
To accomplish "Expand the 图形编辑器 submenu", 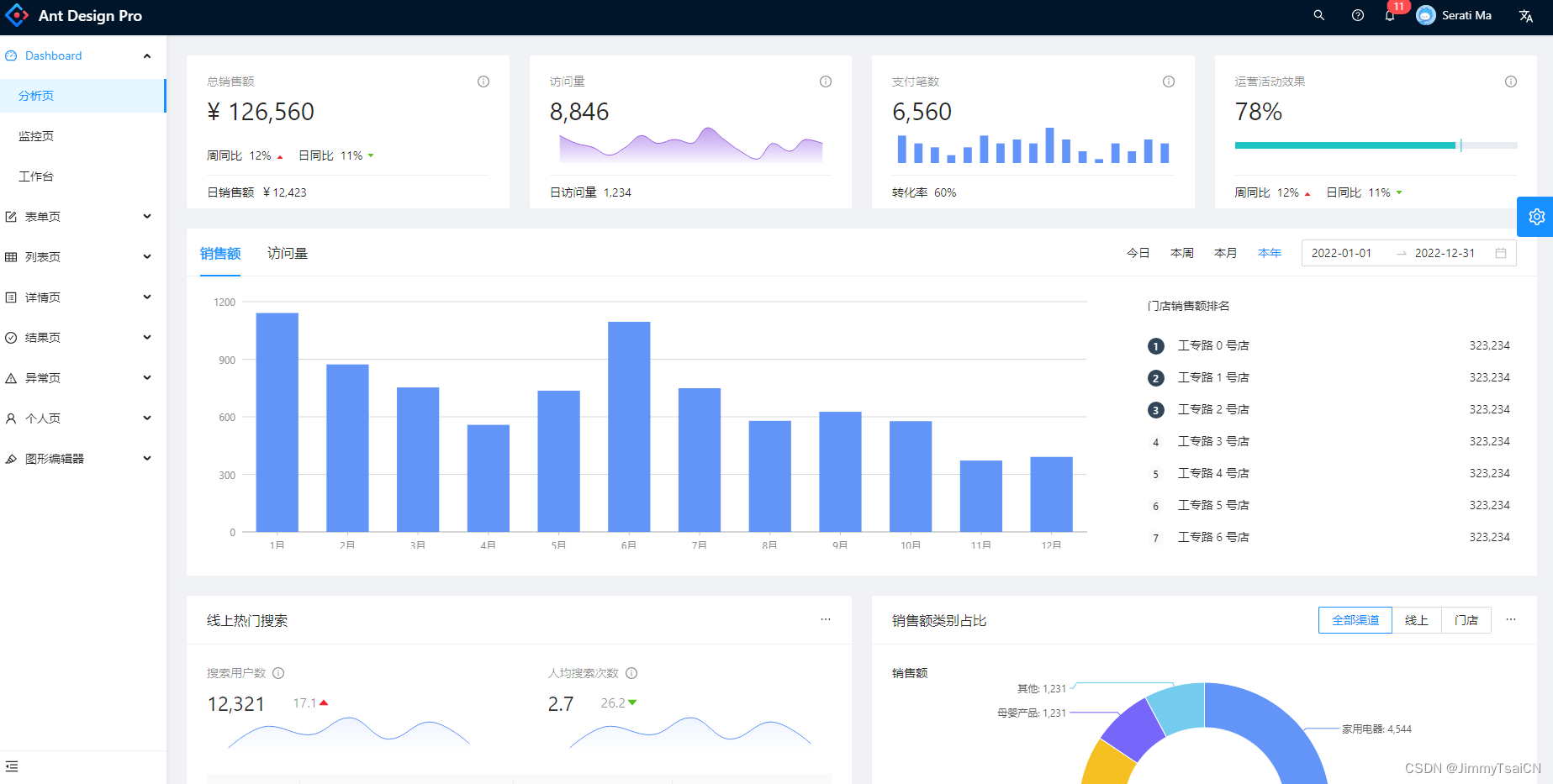I will tap(147, 459).
